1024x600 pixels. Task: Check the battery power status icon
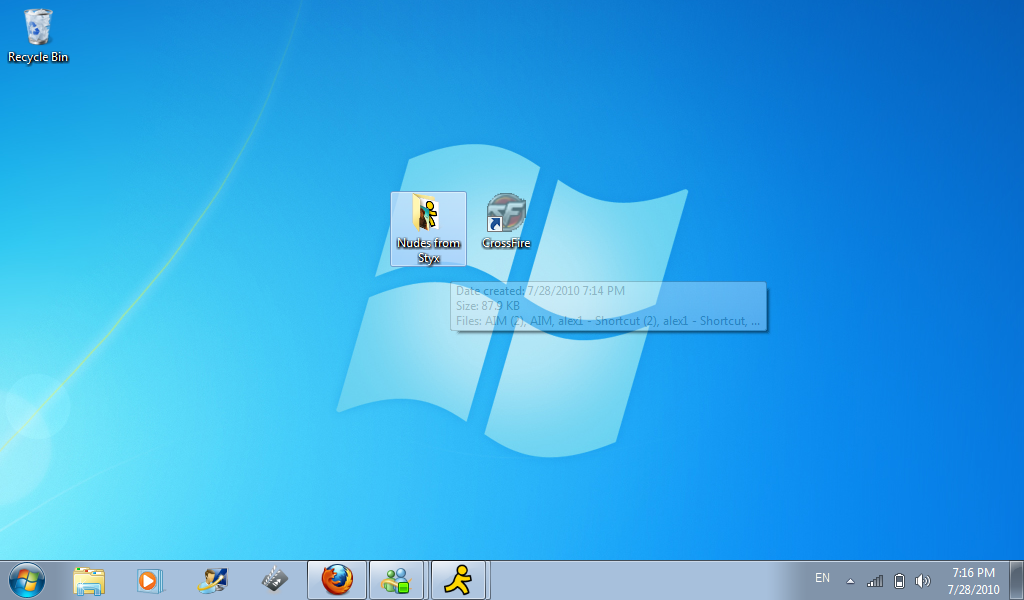pos(899,581)
